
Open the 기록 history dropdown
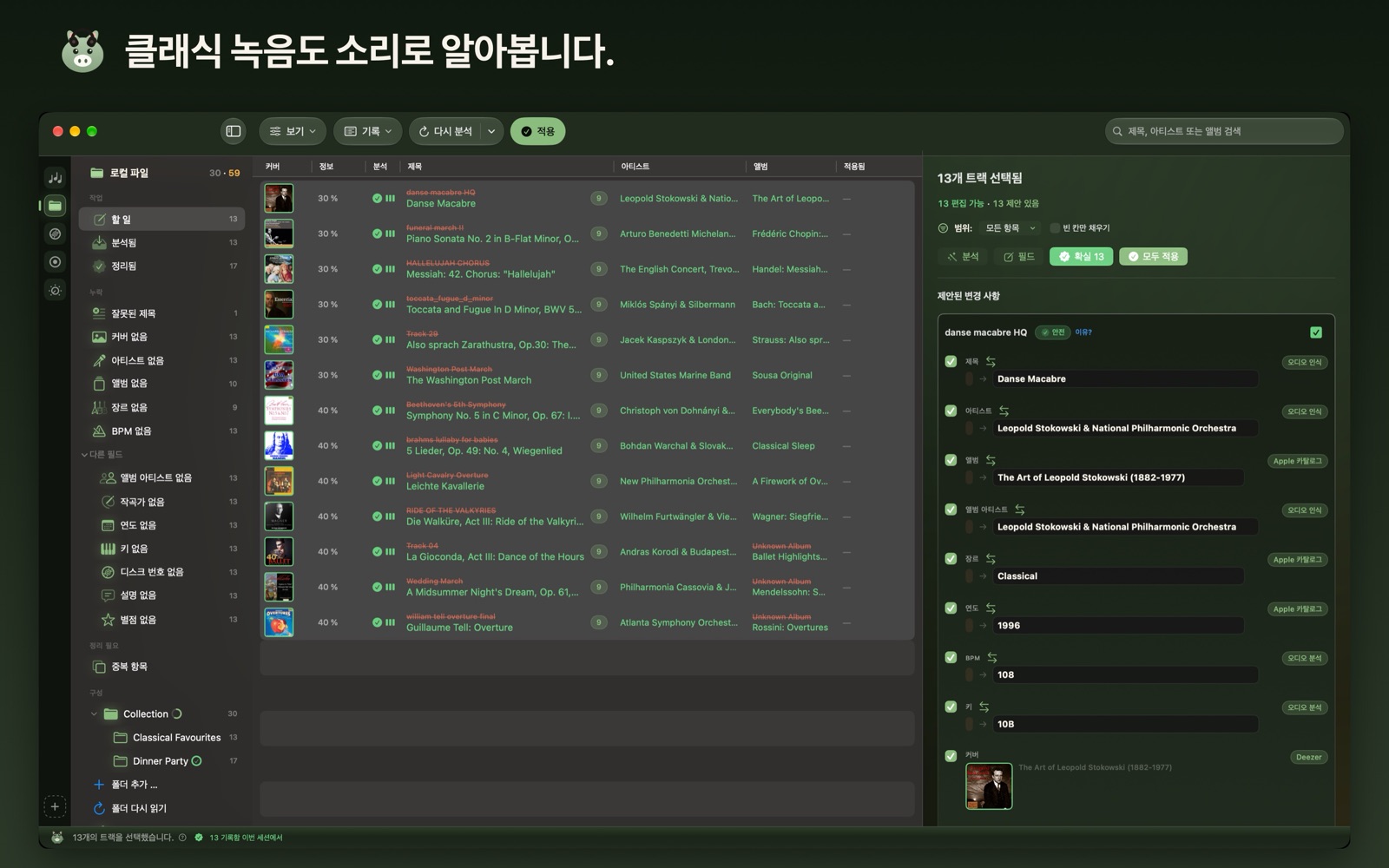click(x=368, y=131)
